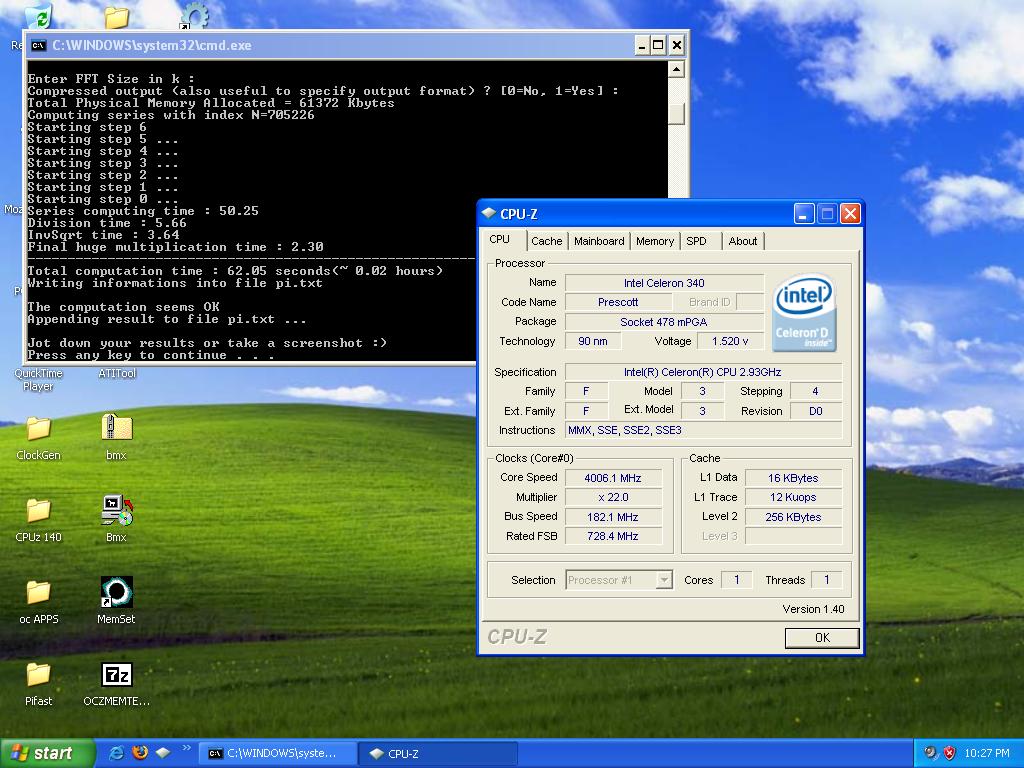Click Instructions value 'MMX, SSE, SSE2, SSE3'
1024x768 pixels.
703,430
